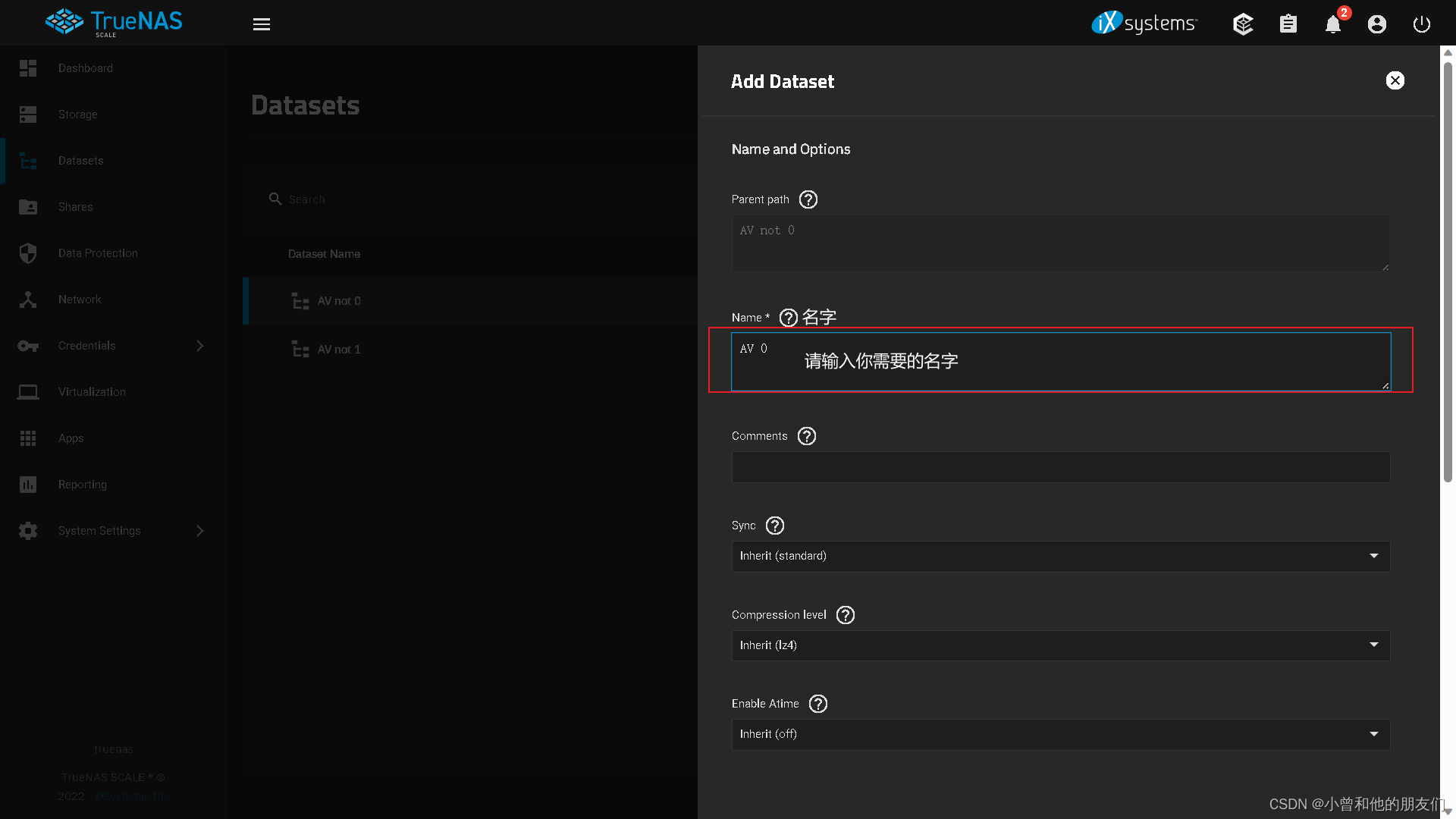Screen dimensions: 1456x819
Task: Open the hamburger menu toggle
Action: tap(262, 24)
